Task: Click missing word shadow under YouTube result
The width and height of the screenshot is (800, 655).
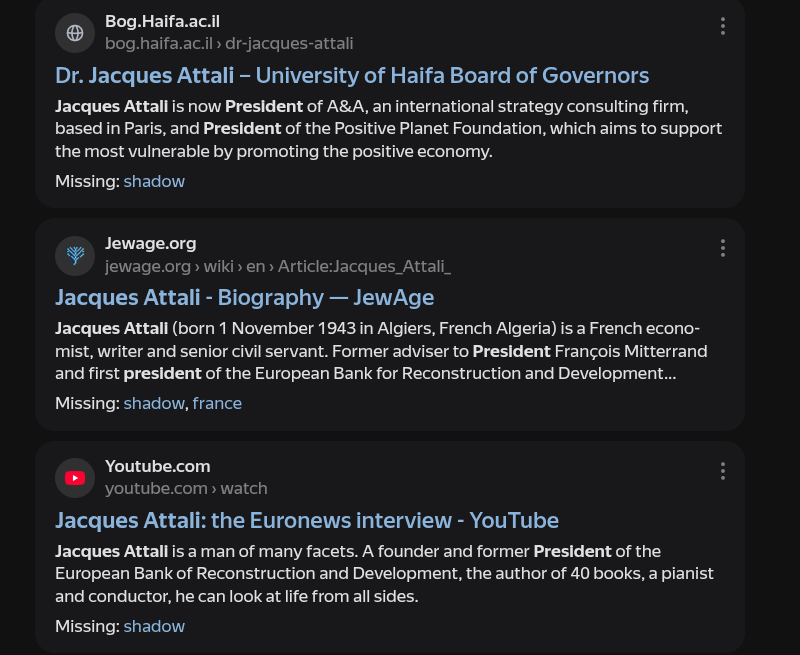Action: click(x=154, y=626)
